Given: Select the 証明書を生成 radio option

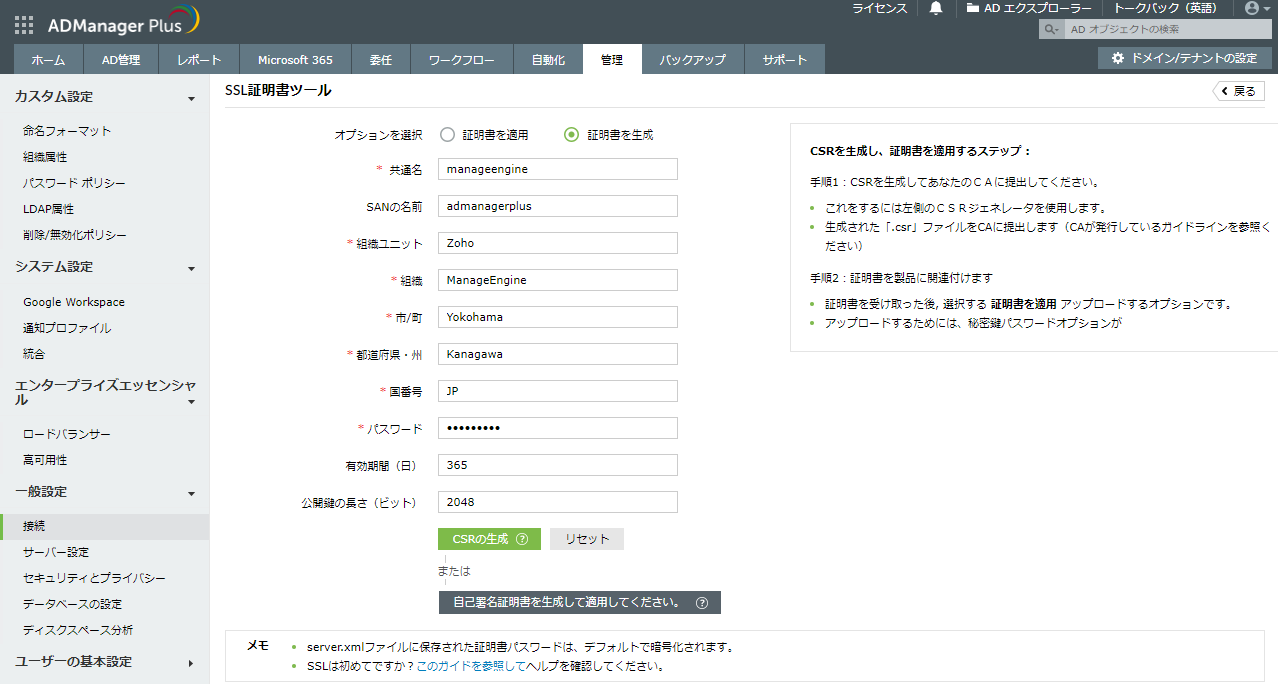Looking at the screenshot, I should pos(572,135).
